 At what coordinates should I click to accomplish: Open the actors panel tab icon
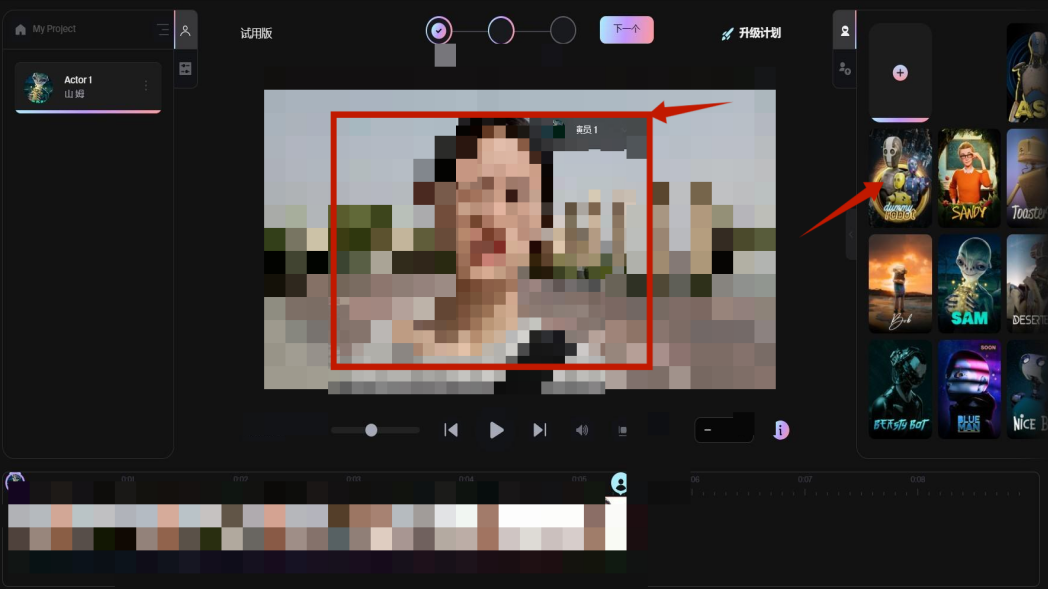point(185,31)
